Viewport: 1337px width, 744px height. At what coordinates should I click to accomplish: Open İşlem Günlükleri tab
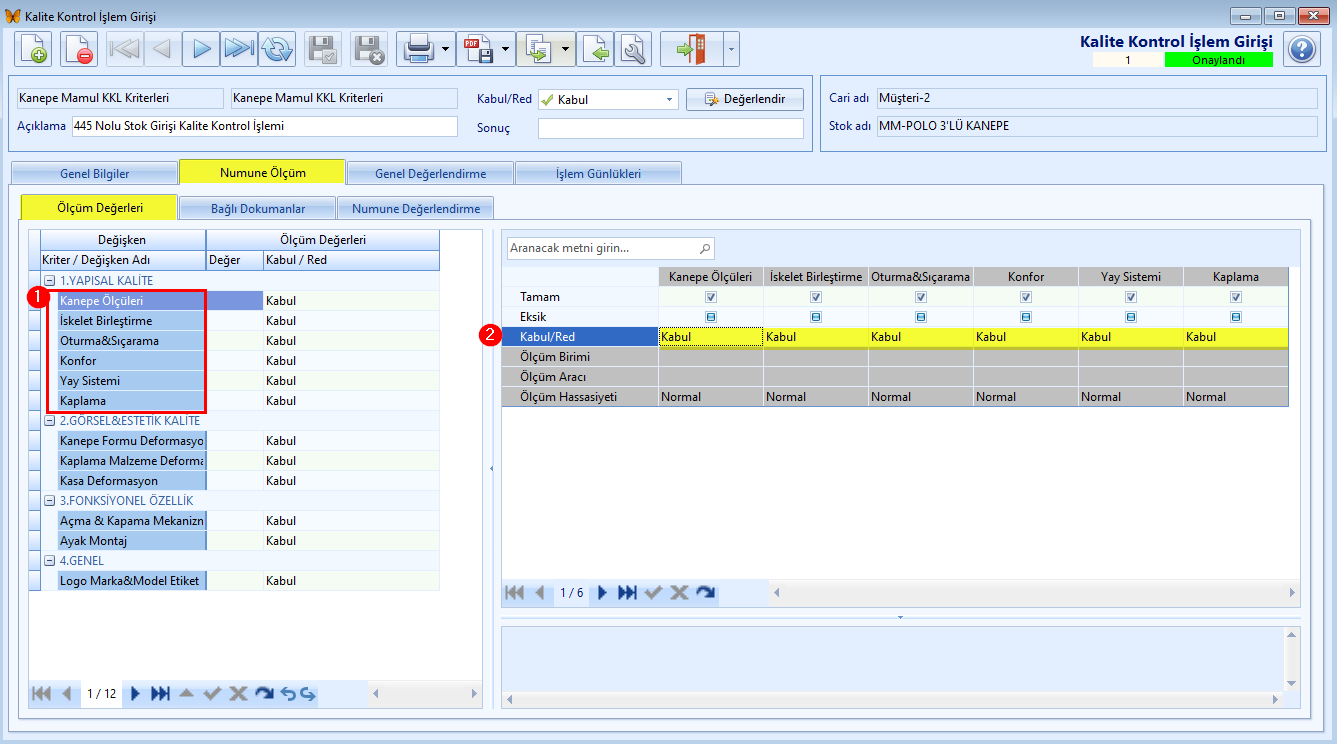point(598,174)
